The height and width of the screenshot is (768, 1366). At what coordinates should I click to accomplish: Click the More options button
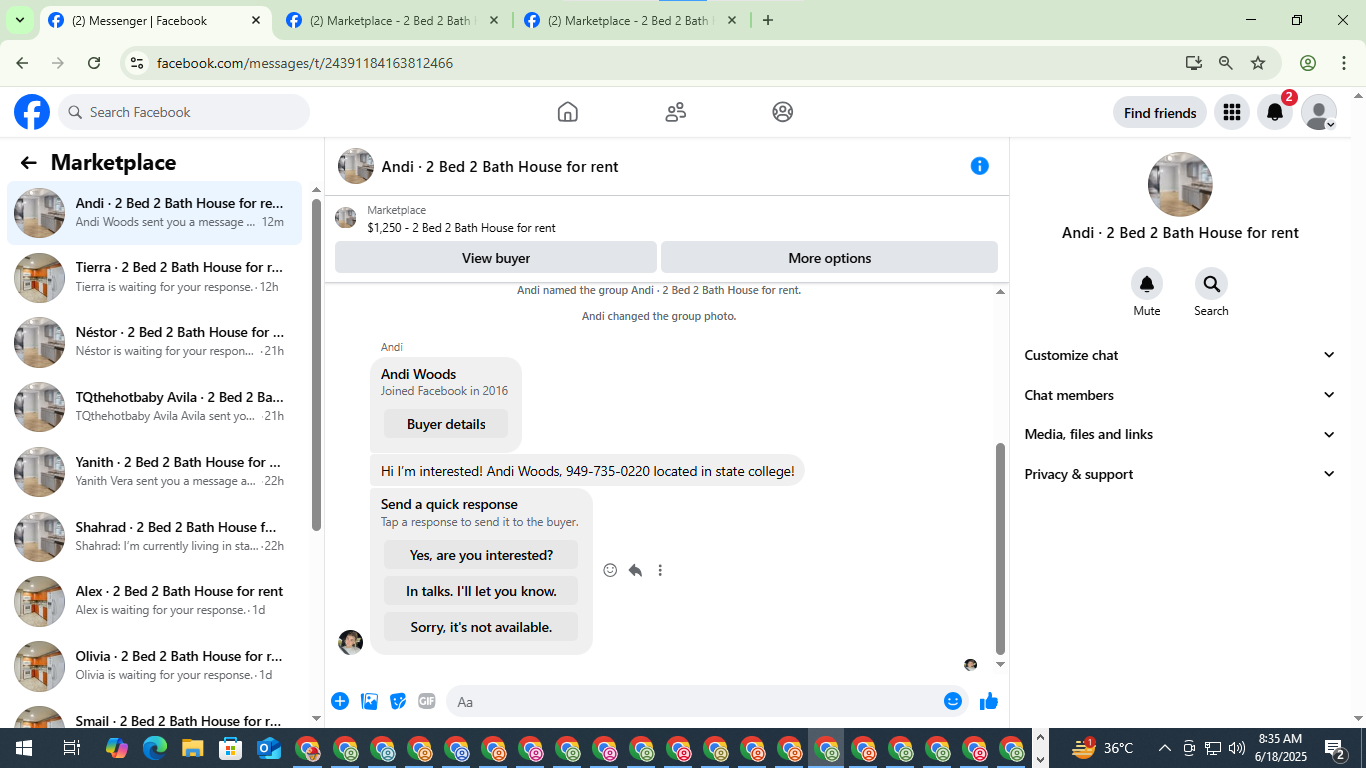click(830, 258)
